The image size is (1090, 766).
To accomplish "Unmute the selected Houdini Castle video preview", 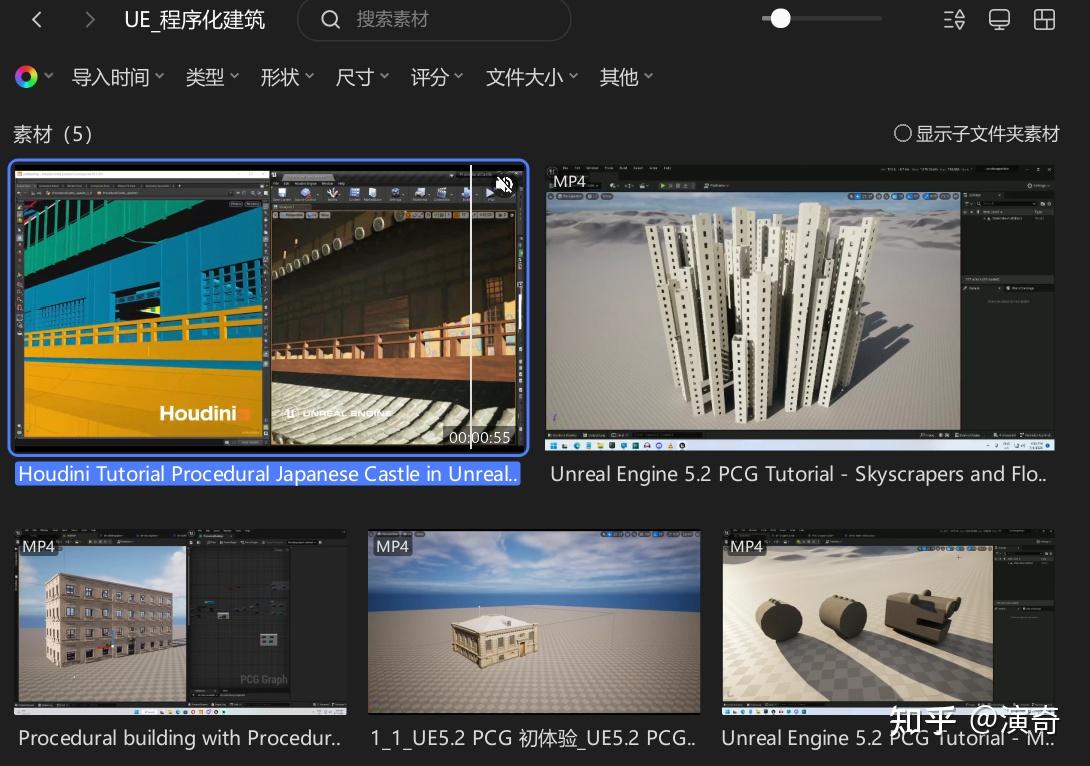I will 505,184.
